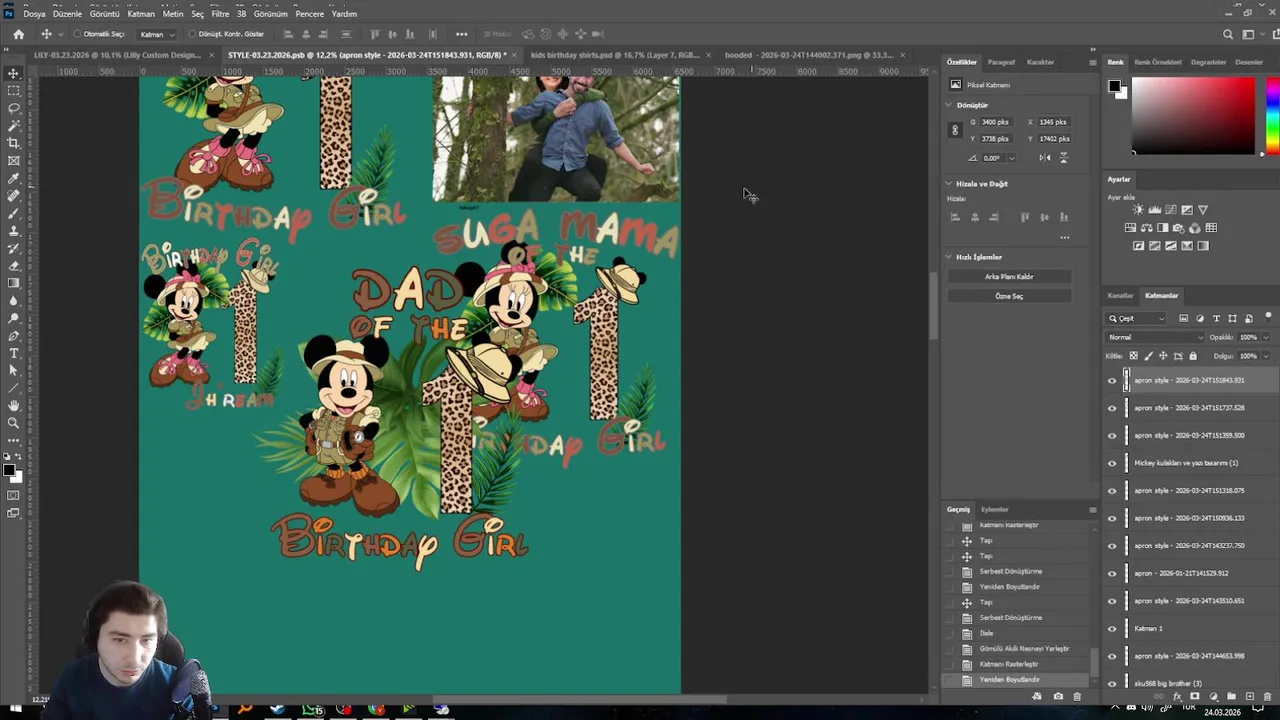Hide the Mickey kulakları ve yazı tasarımı layer
Screen dimensions: 1280x720
(1112, 463)
